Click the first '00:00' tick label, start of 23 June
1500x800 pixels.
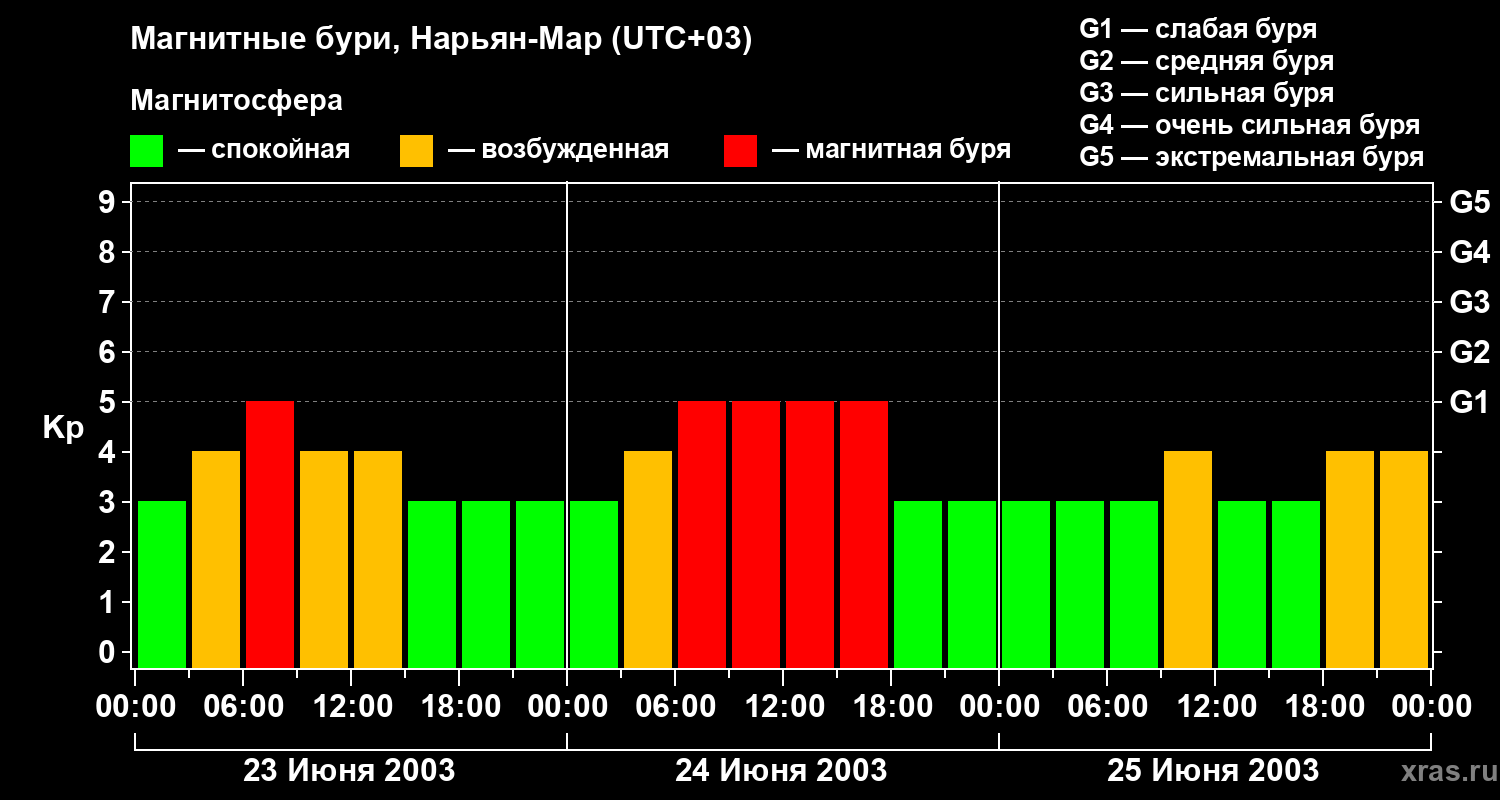tap(135, 707)
